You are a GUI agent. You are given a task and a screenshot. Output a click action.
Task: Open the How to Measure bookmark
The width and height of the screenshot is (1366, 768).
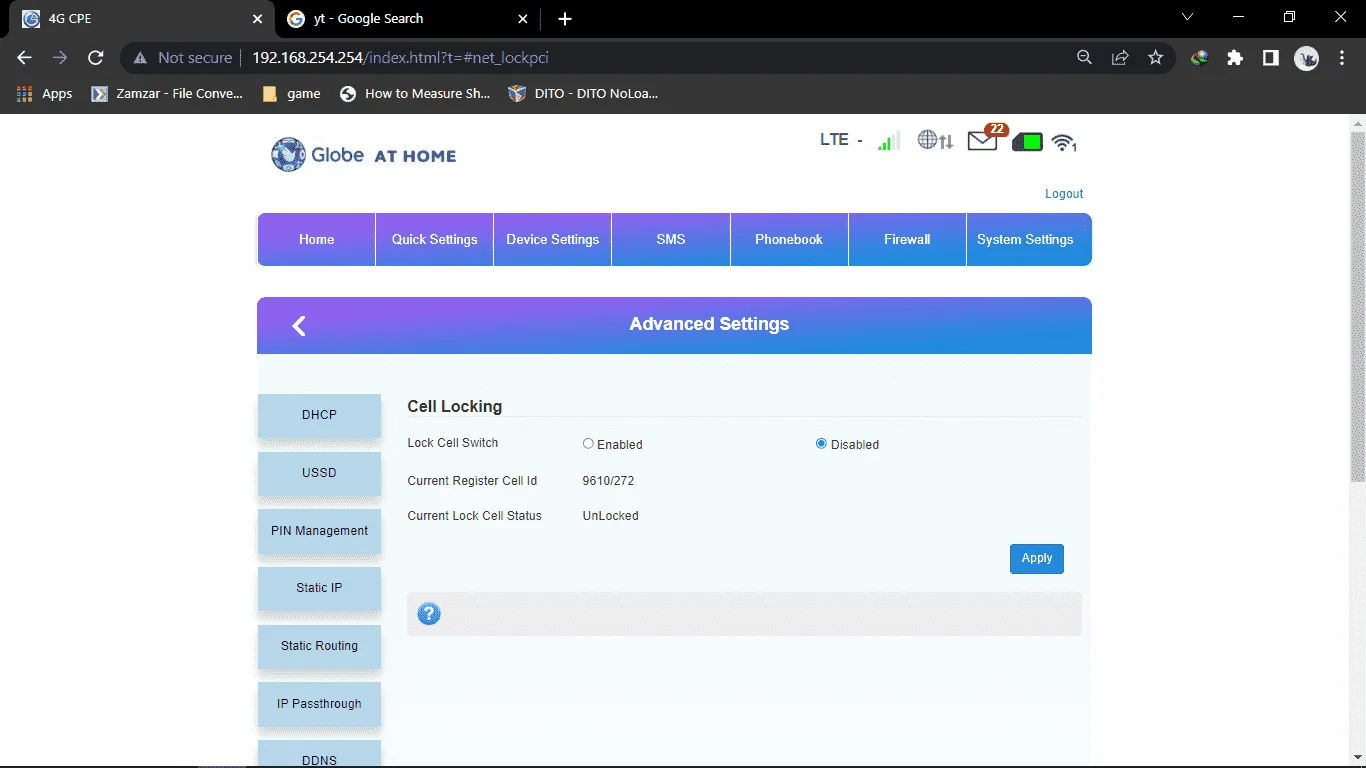click(x=415, y=93)
